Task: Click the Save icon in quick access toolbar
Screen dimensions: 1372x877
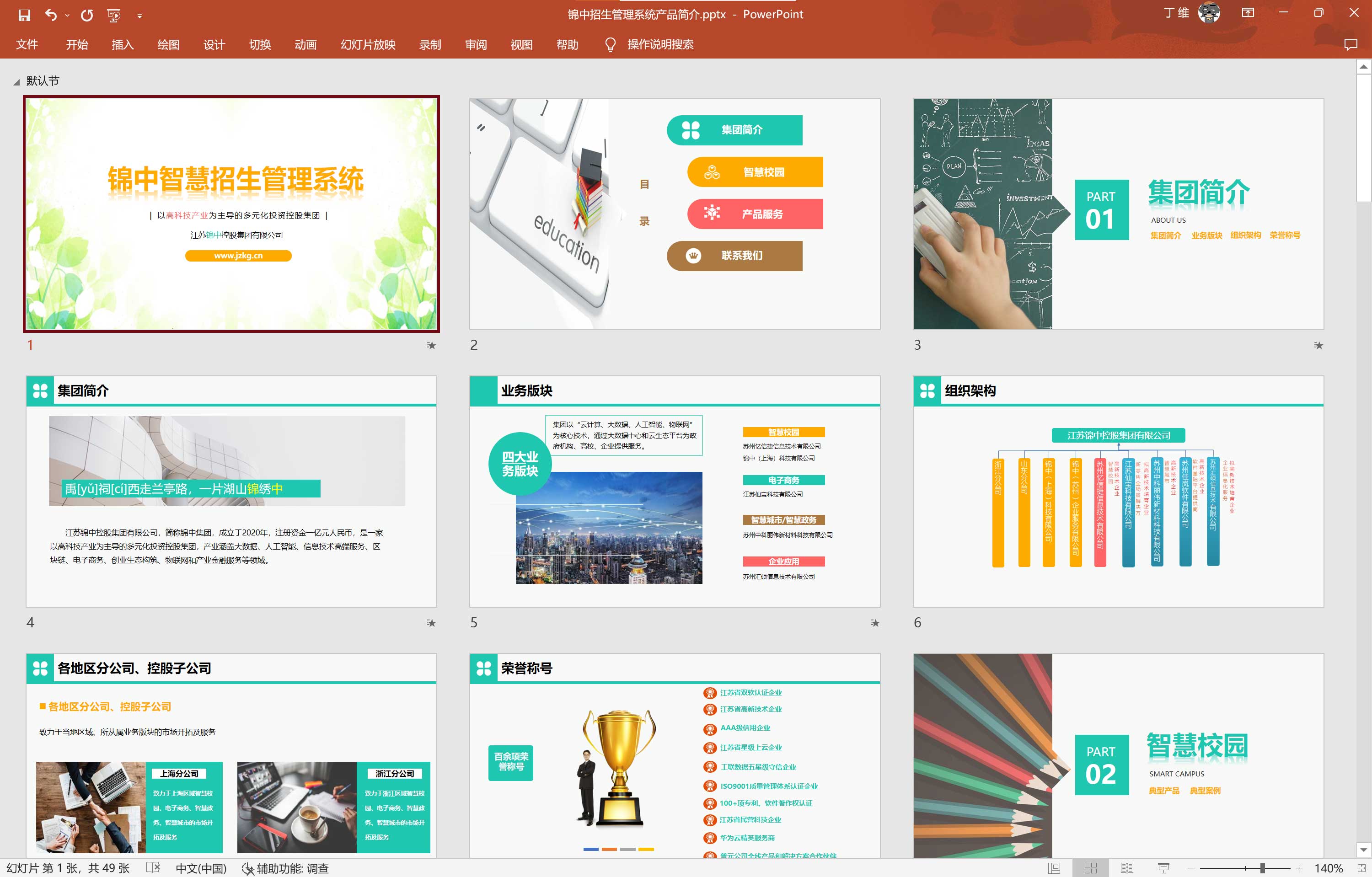Action: click(24, 16)
